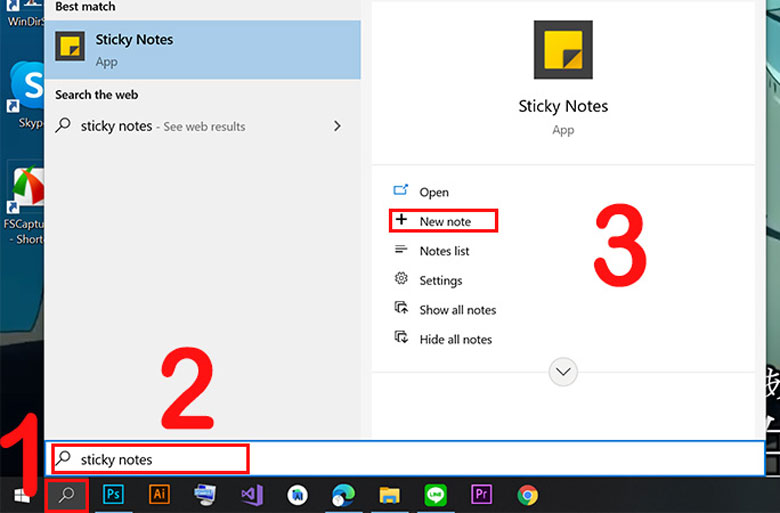Screen dimensions: 780x513
Task: Open Visual Studio taskbar icon
Action: point(252,495)
